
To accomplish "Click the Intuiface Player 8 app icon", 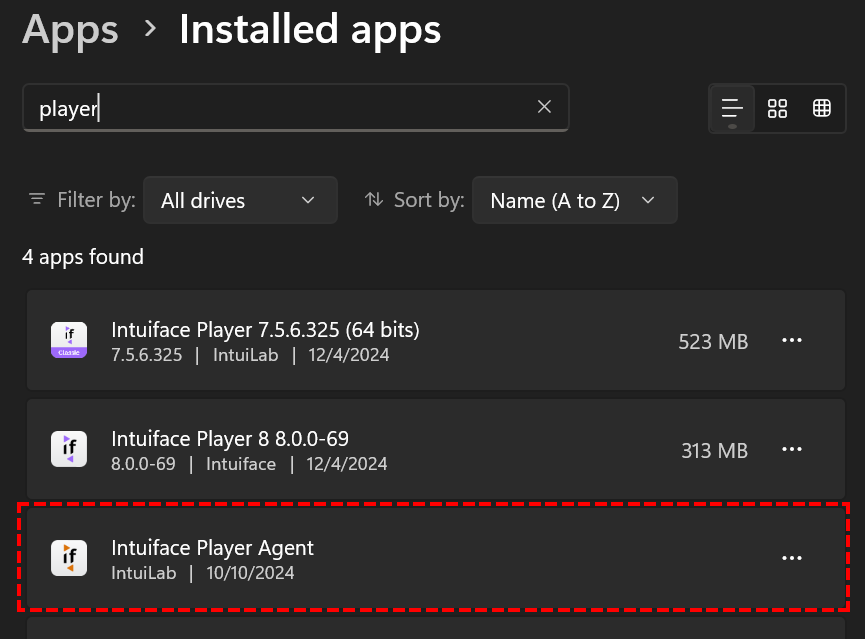I will (x=69, y=449).
